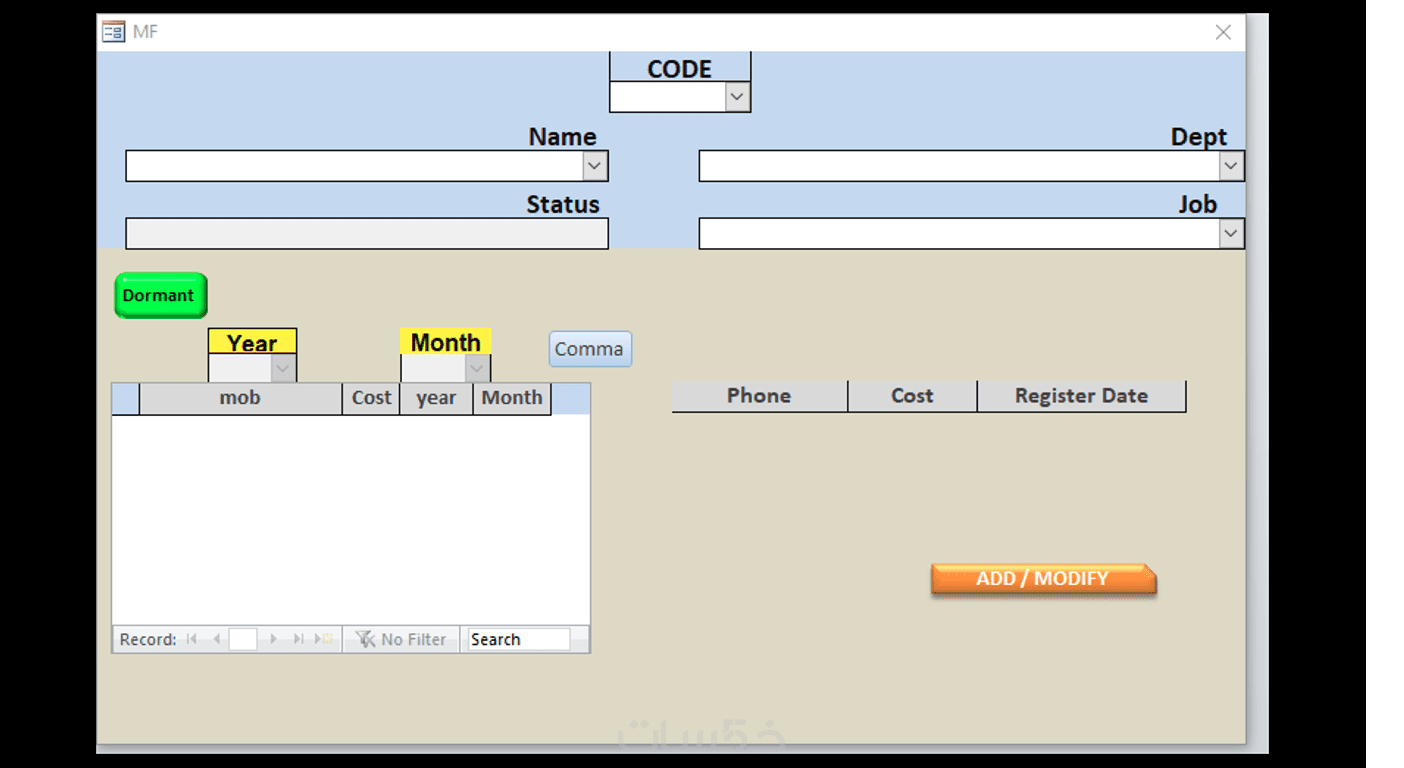Select the lowercase year column header
This screenshot has height=768, width=1404.
tap(436, 398)
